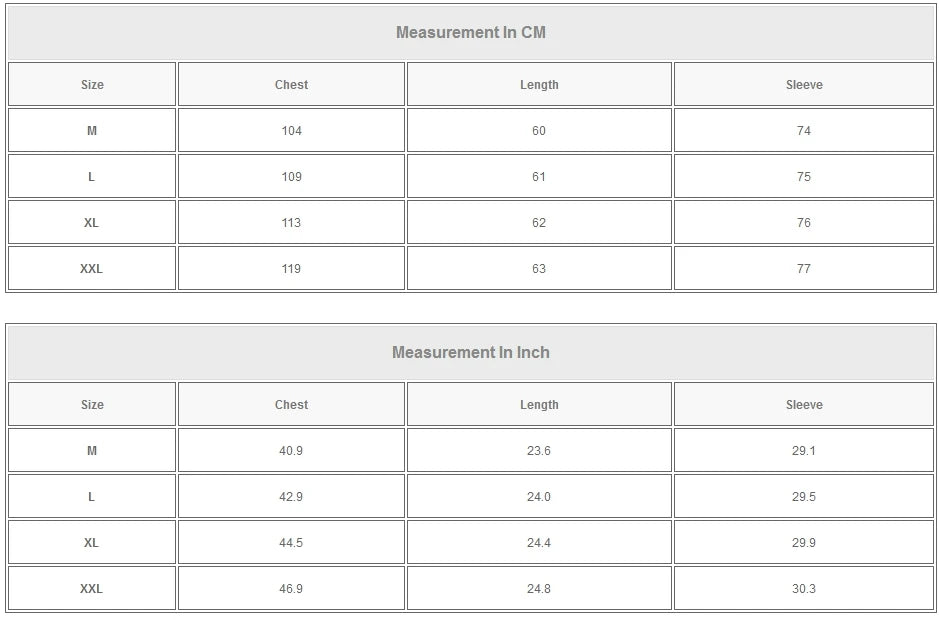
Task: Click the length value 24.0 cell
Action: point(539,497)
